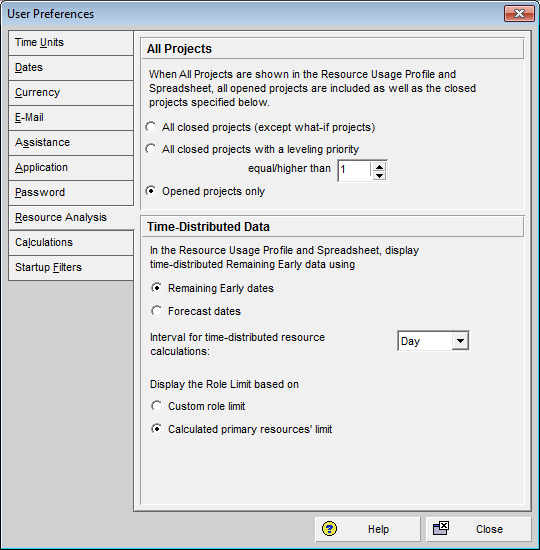Click 'Display the Role Limit based on' text
Viewport: 540px width, 550px height.
click(x=224, y=384)
